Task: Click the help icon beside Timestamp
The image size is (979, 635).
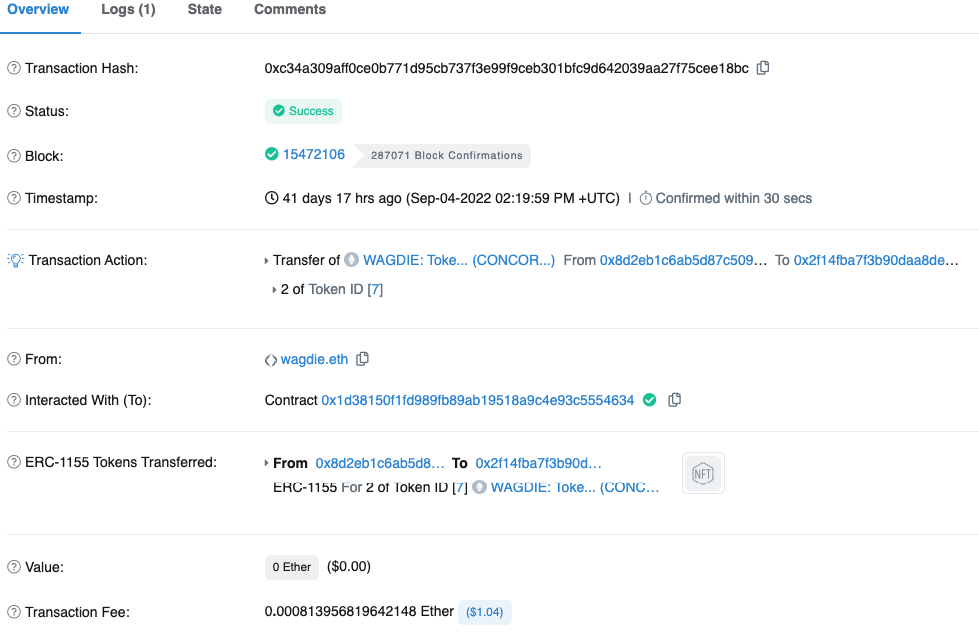Action: click(x=14, y=198)
